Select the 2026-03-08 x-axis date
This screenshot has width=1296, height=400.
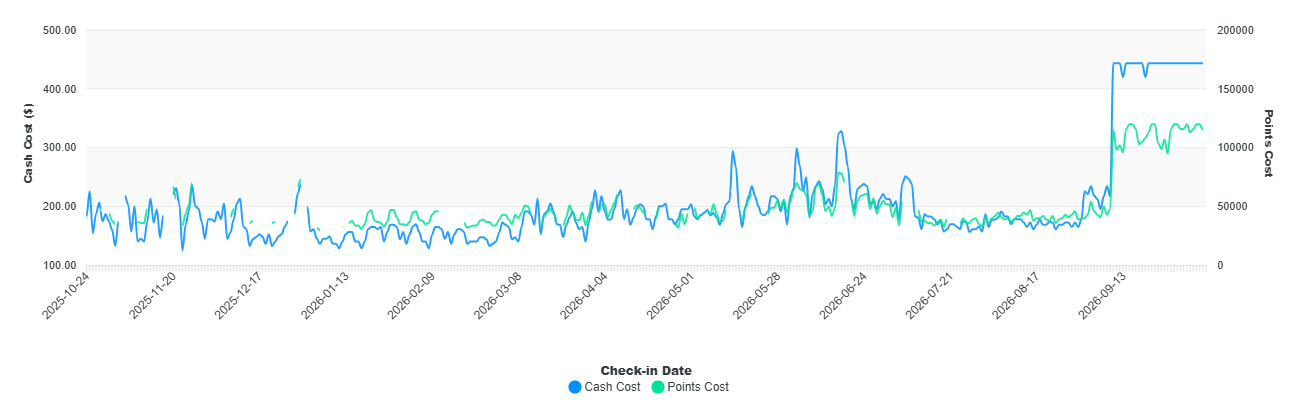(498, 296)
